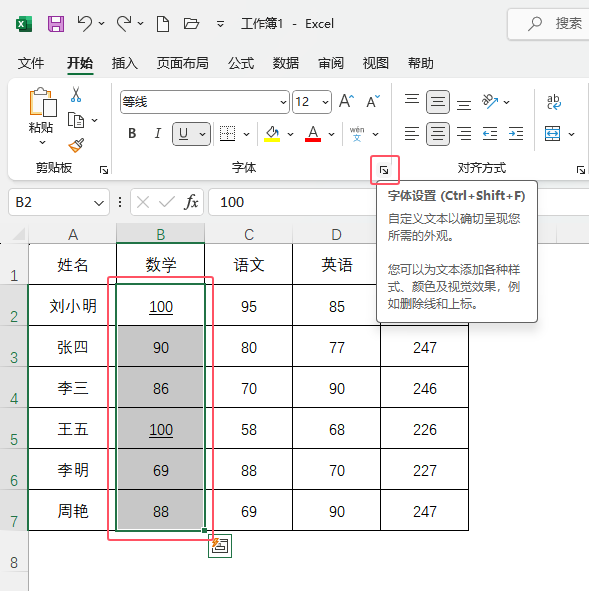Click the Increase Font Size icon

pos(346,101)
